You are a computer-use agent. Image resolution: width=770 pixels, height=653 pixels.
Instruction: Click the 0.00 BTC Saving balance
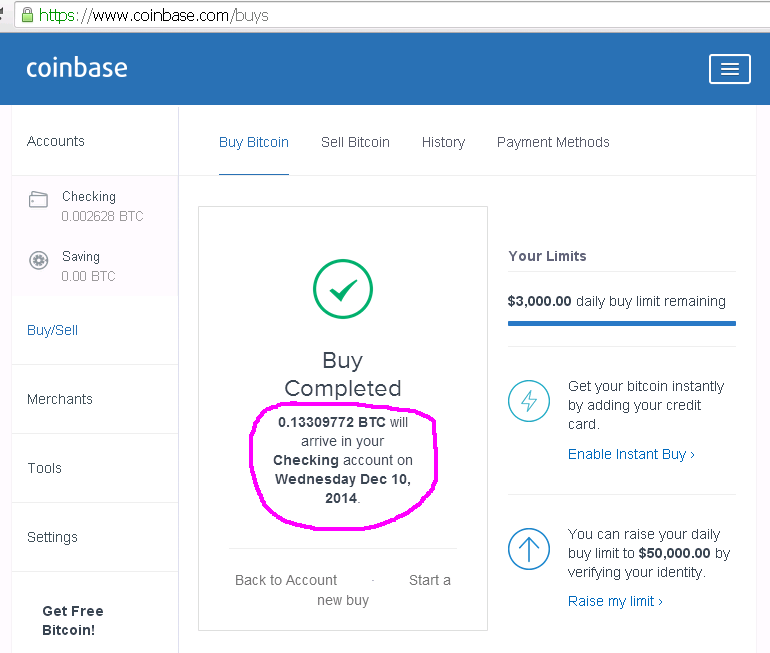(88, 276)
